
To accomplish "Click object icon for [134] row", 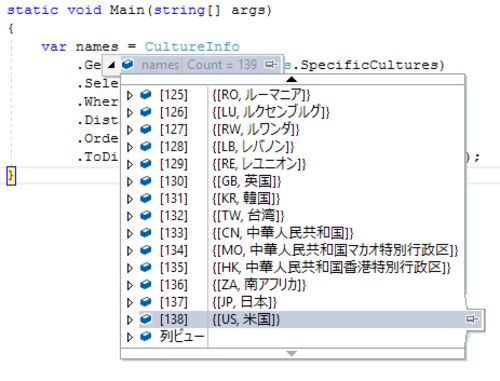I will tap(146, 250).
